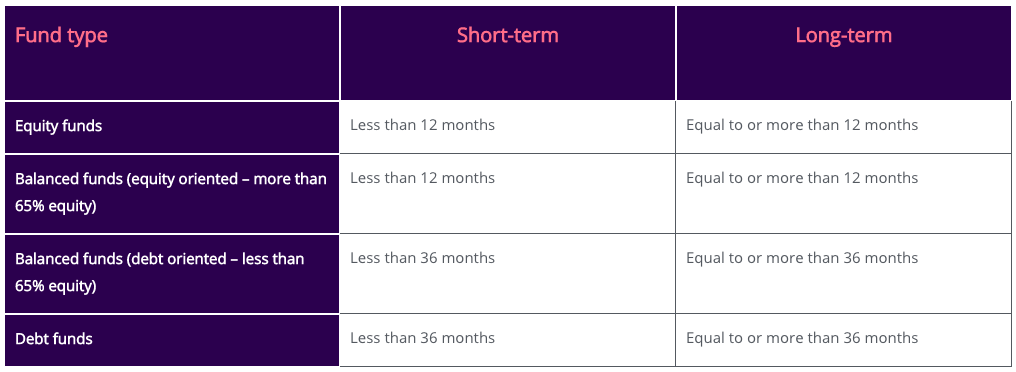Select debt oriented Balanced funds short-term cell
Viewport: 1016px width, 372px height.
[x=507, y=273]
